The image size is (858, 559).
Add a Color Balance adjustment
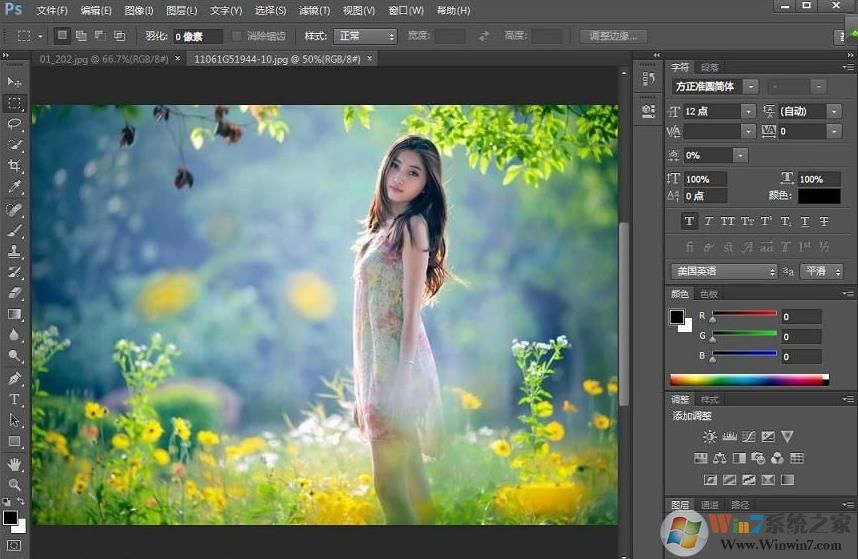[720, 458]
